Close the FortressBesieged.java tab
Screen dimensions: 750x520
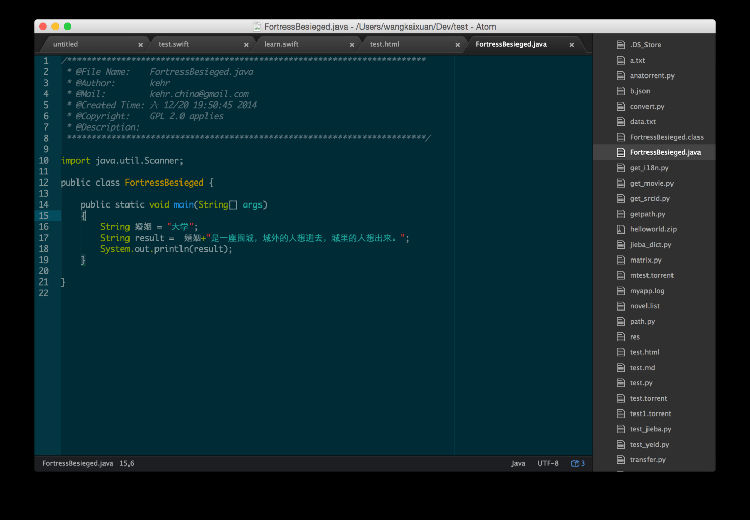(x=572, y=45)
